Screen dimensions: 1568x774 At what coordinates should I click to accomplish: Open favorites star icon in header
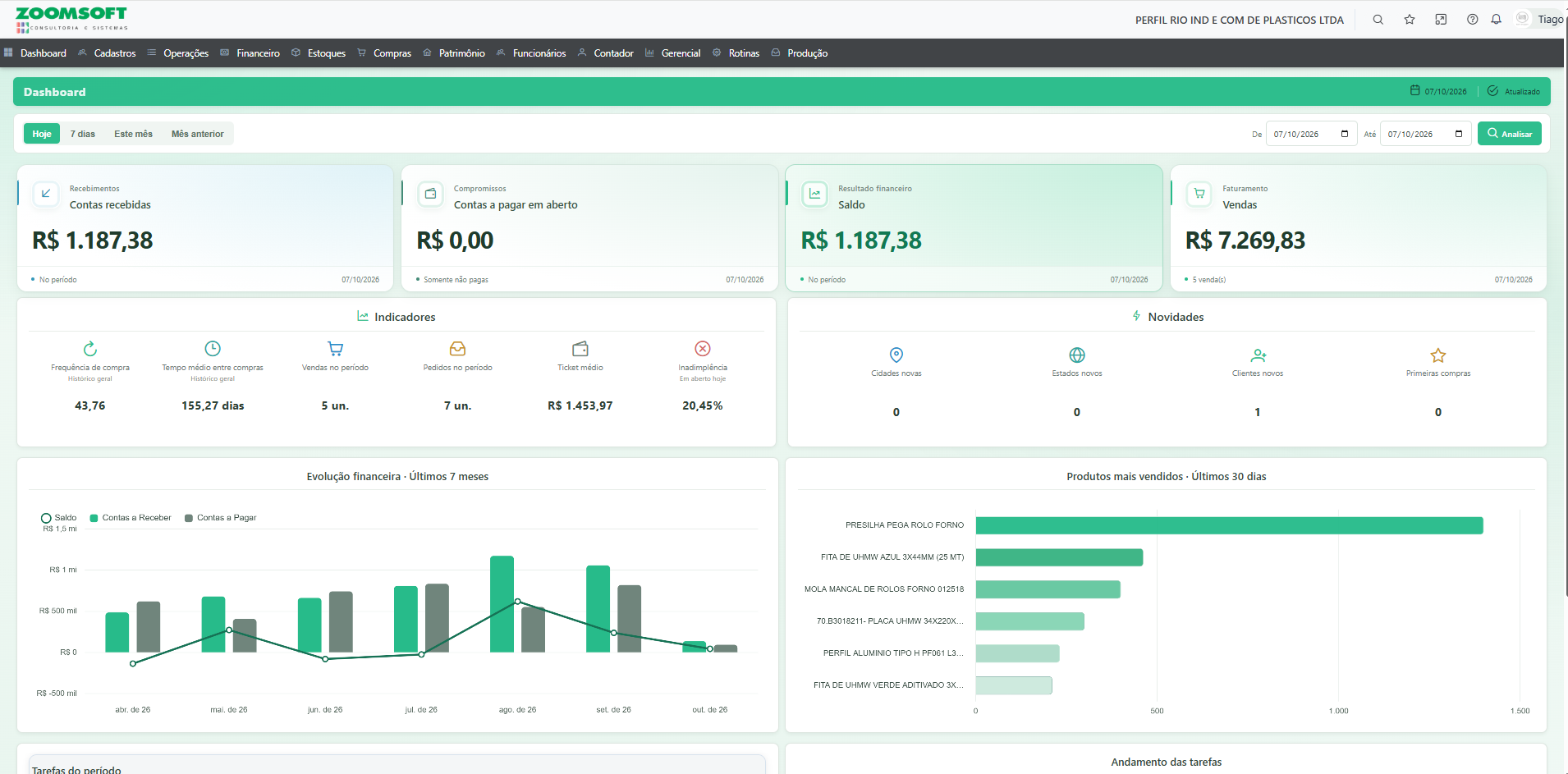(x=1410, y=20)
